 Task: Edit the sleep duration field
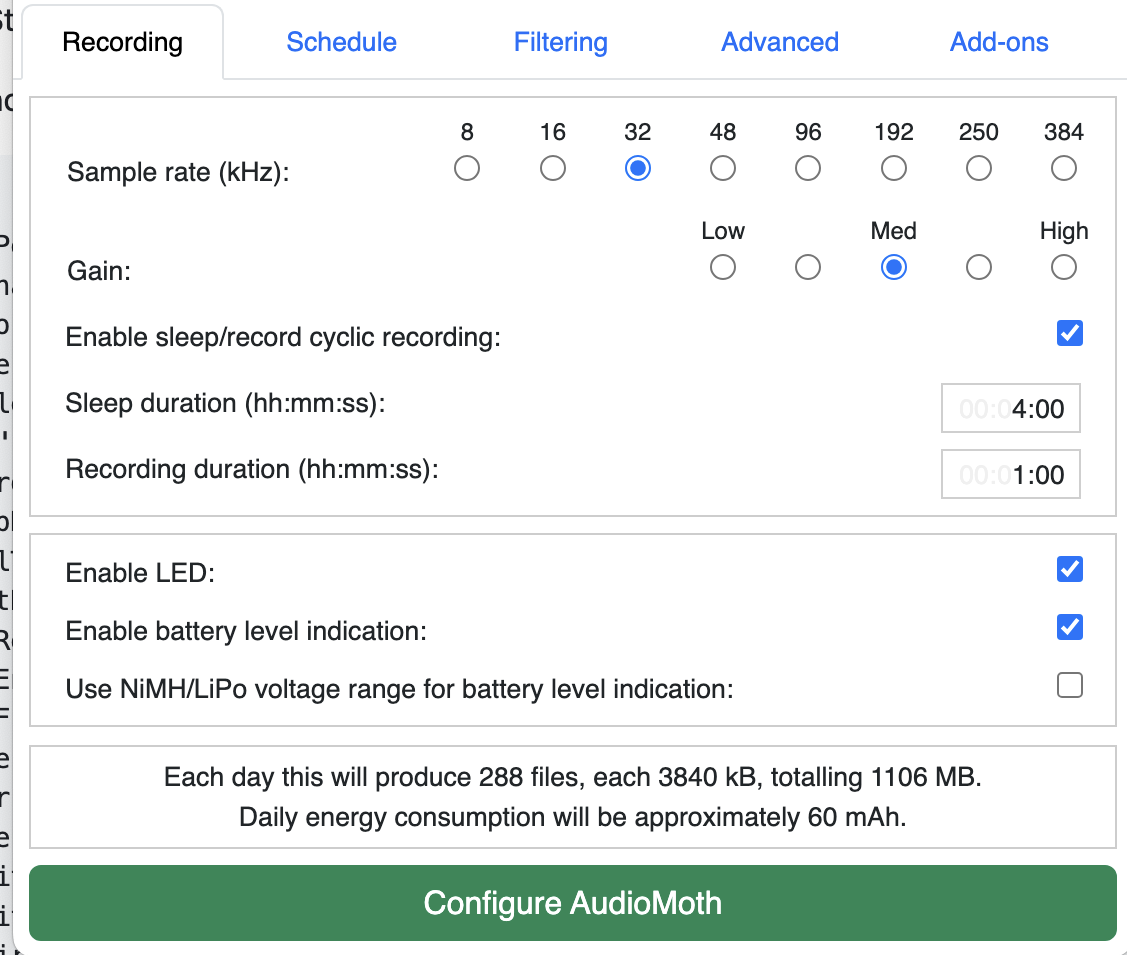pyautogui.click(x=1011, y=408)
